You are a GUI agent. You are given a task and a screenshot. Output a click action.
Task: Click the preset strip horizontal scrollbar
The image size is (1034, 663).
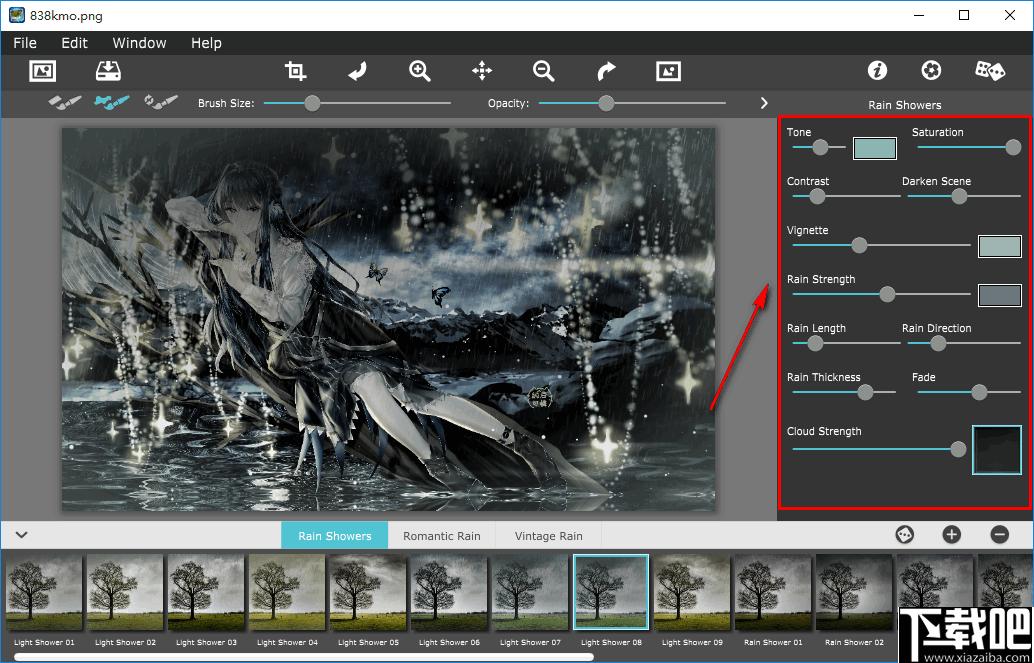(x=303, y=657)
